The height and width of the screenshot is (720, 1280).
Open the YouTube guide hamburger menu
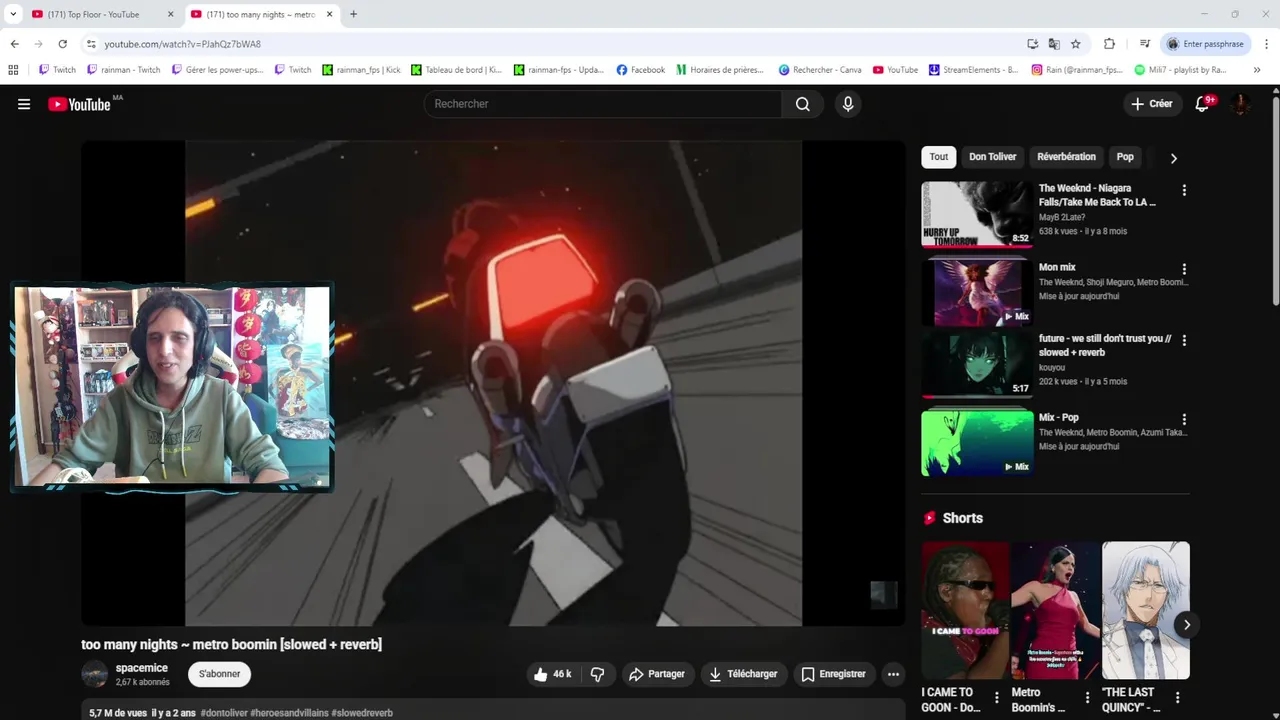point(24,104)
